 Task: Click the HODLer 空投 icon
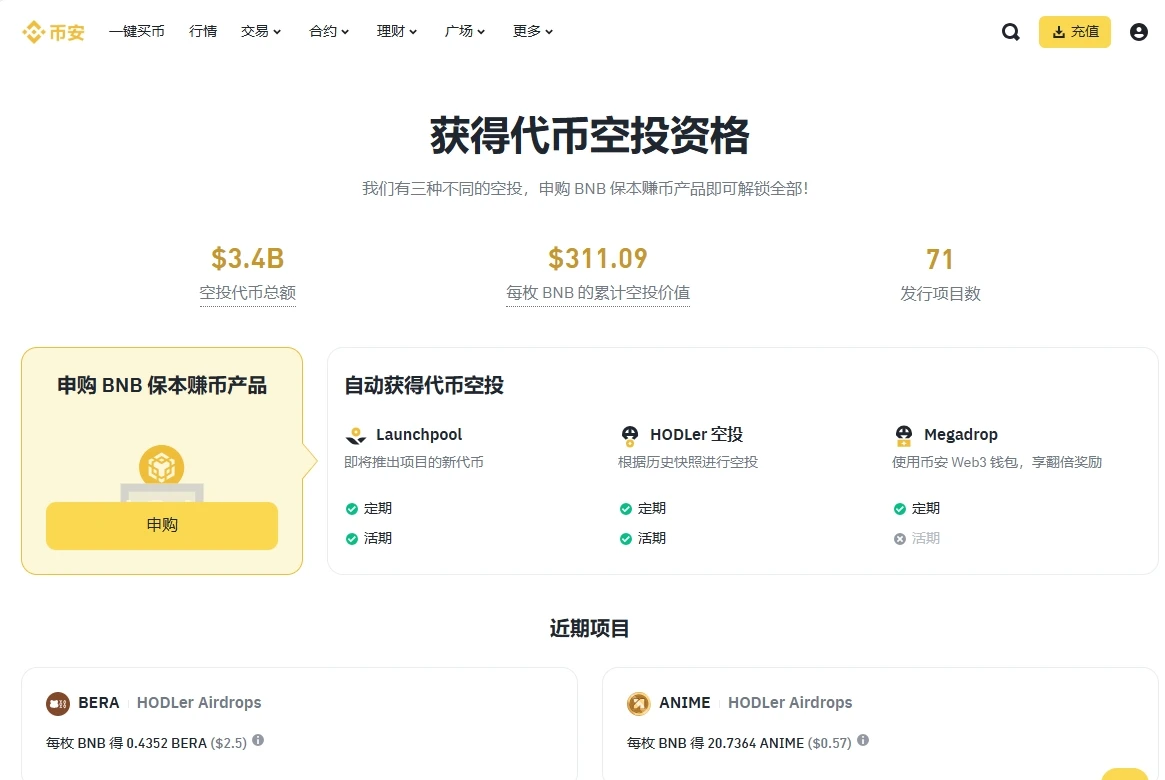[x=630, y=435]
